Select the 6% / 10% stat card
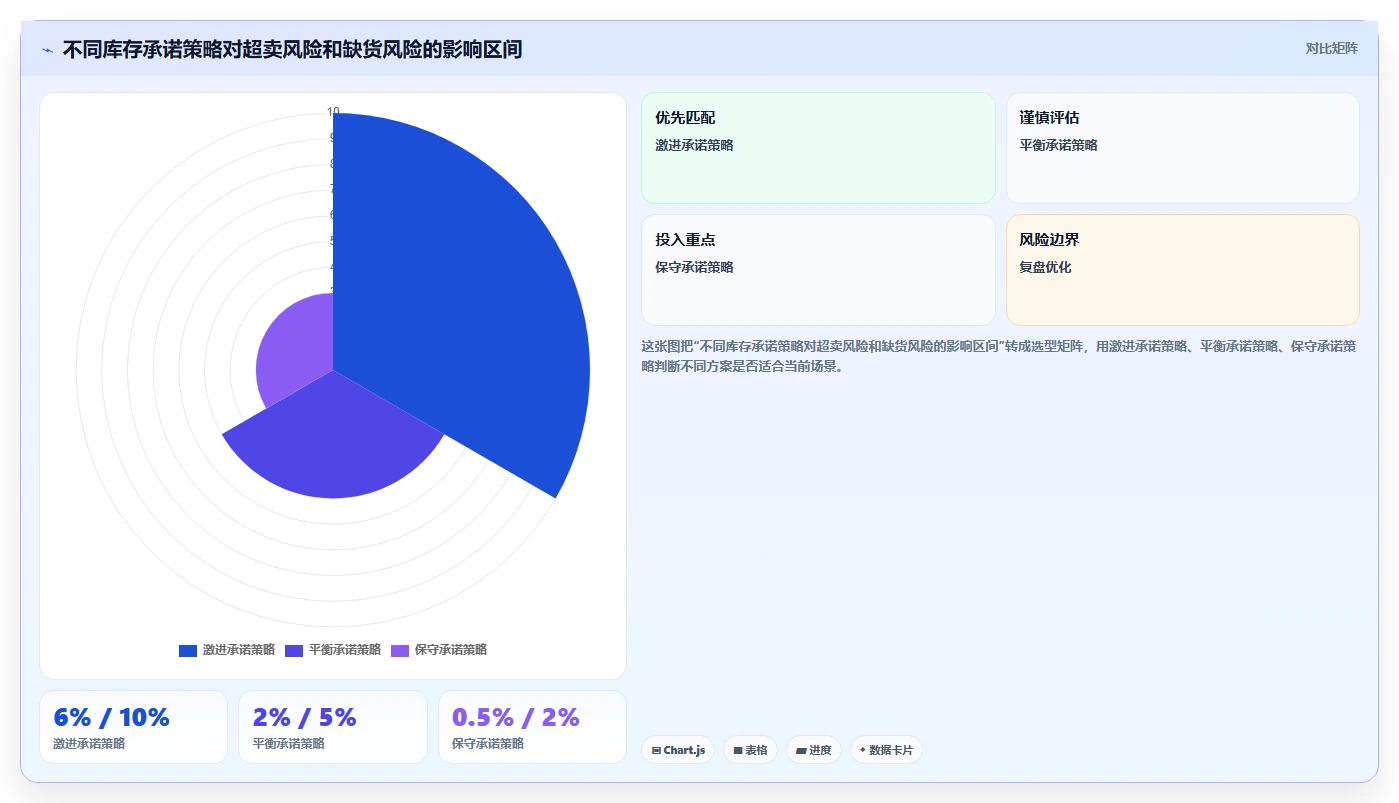The height and width of the screenshot is (803, 1399). (134, 727)
